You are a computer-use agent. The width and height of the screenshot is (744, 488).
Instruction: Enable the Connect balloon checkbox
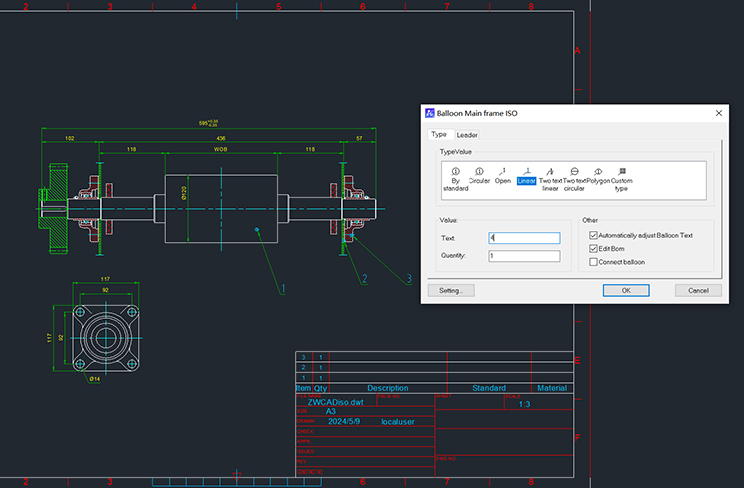pos(594,262)
